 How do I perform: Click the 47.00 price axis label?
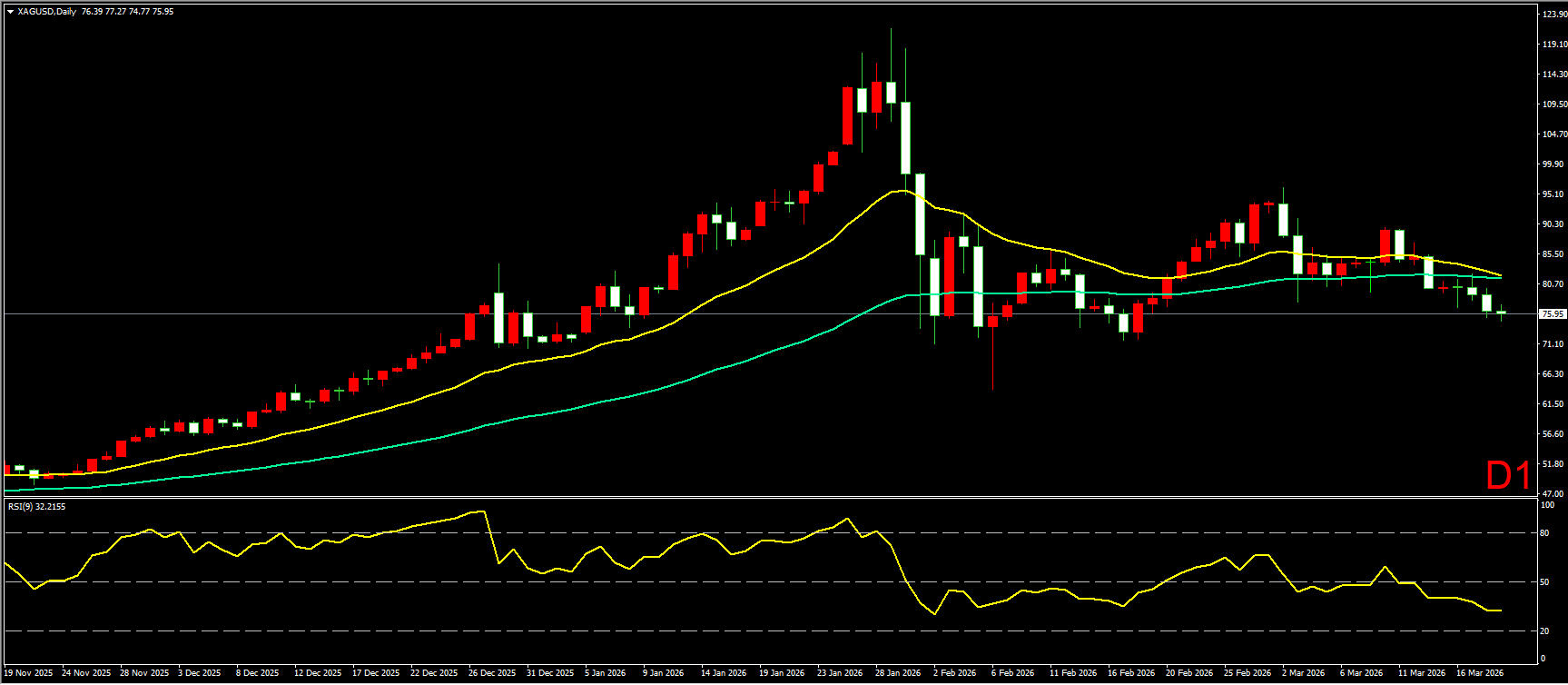point(1553,493)
